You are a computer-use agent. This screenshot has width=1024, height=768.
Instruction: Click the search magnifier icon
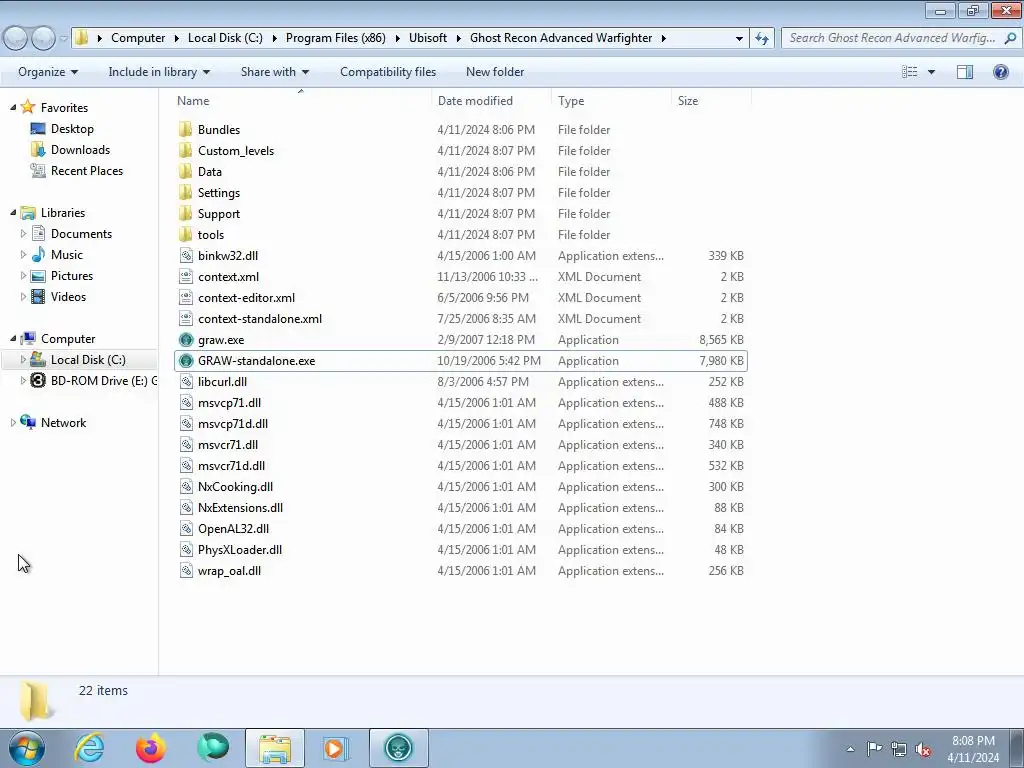(1010, 38)
